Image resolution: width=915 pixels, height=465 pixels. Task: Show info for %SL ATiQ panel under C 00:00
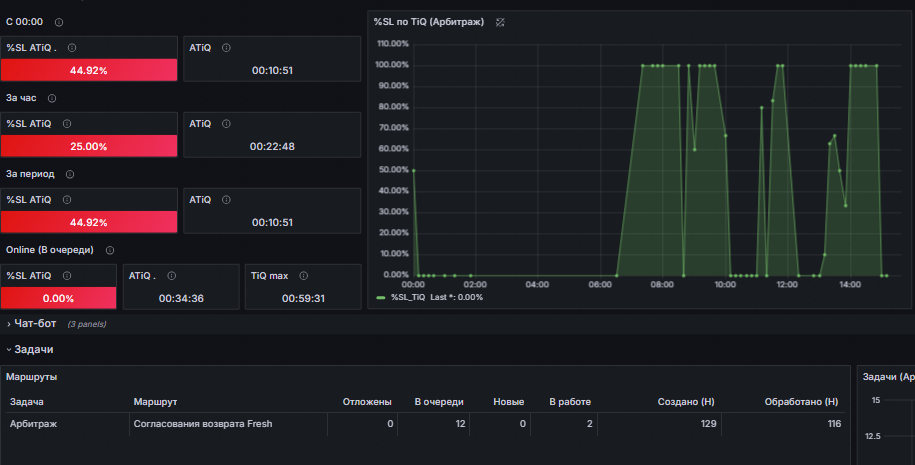pos(72,48)
